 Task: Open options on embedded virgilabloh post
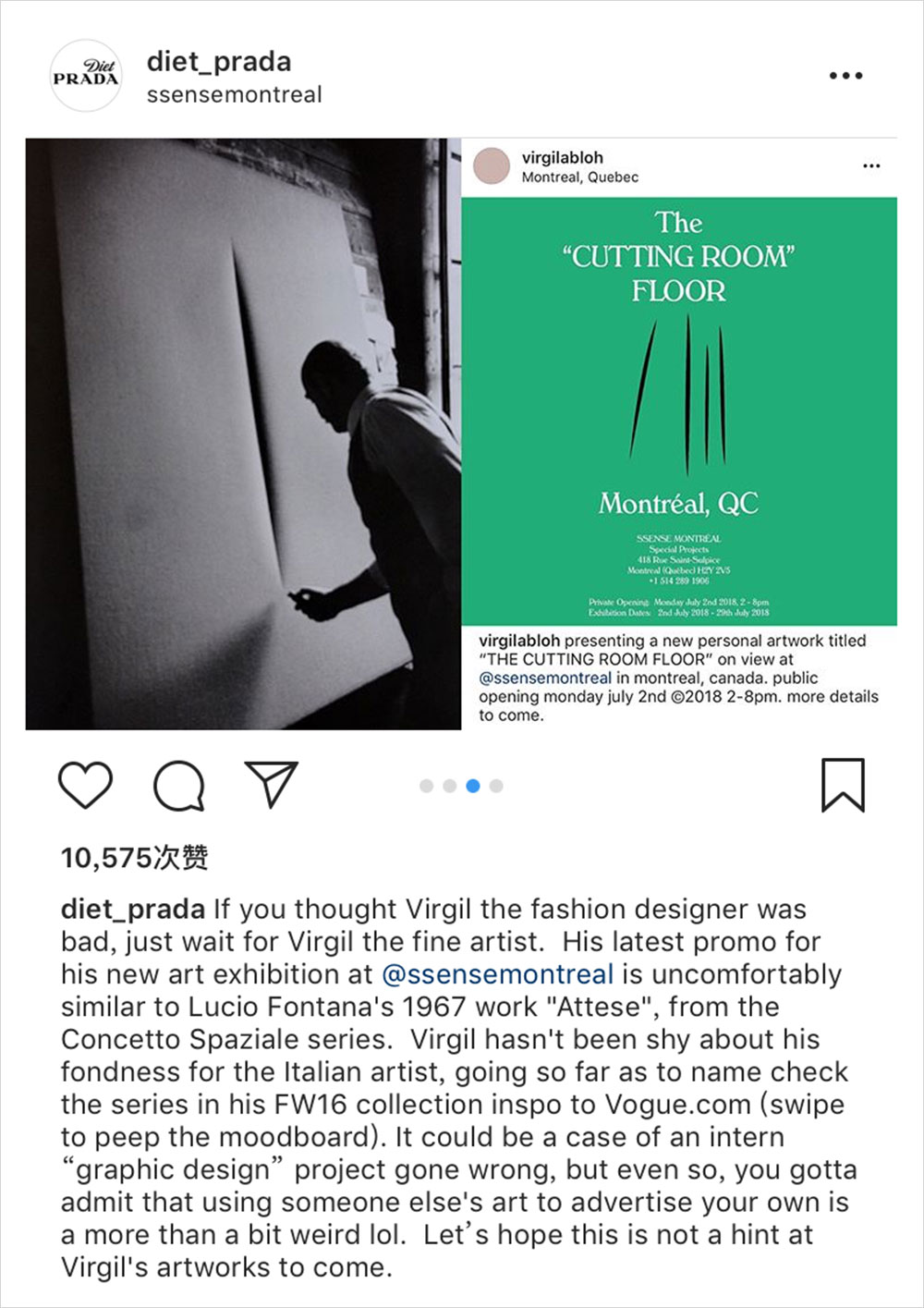[871, 166]
